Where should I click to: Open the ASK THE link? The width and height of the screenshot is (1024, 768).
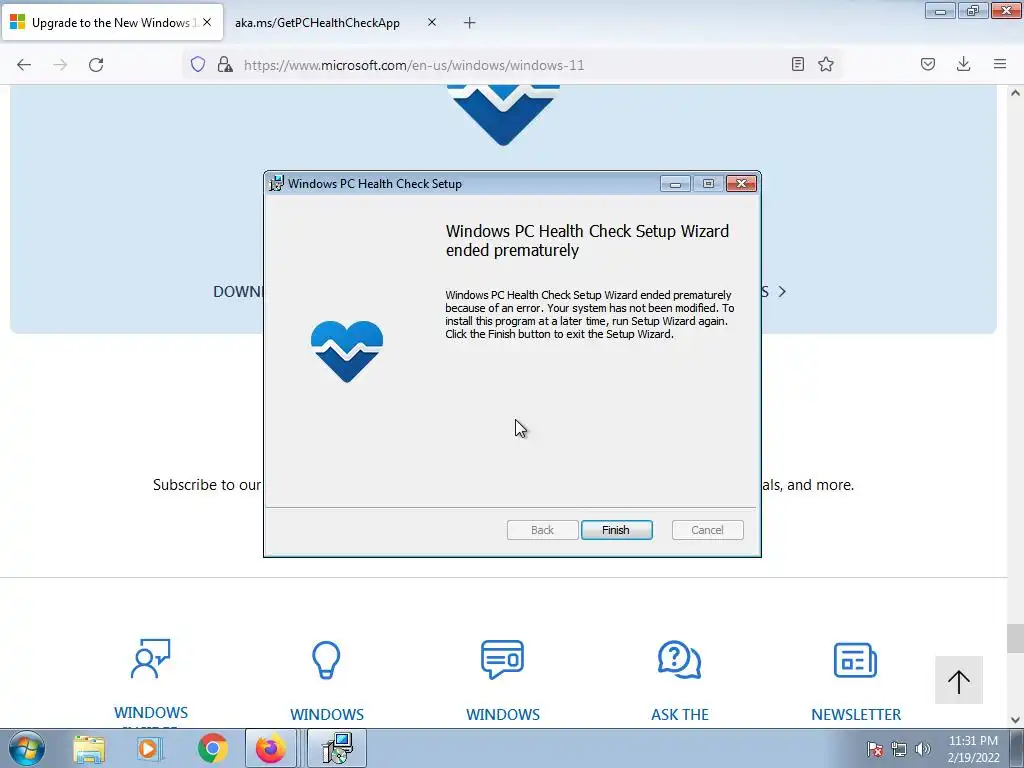coord(679,714)
